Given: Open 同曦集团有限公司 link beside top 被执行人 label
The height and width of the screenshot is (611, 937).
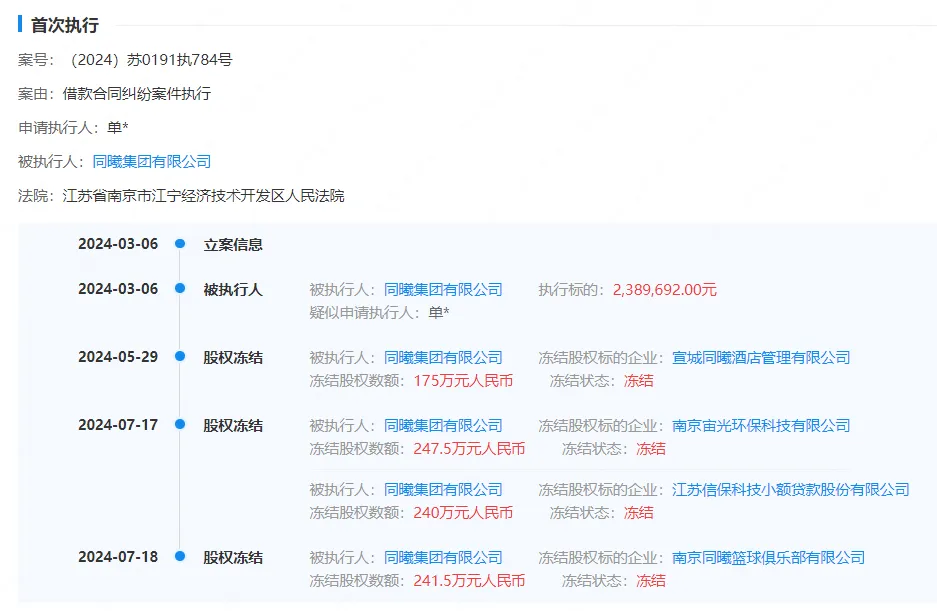Looking at the screenshot, I should pos(152,161).
